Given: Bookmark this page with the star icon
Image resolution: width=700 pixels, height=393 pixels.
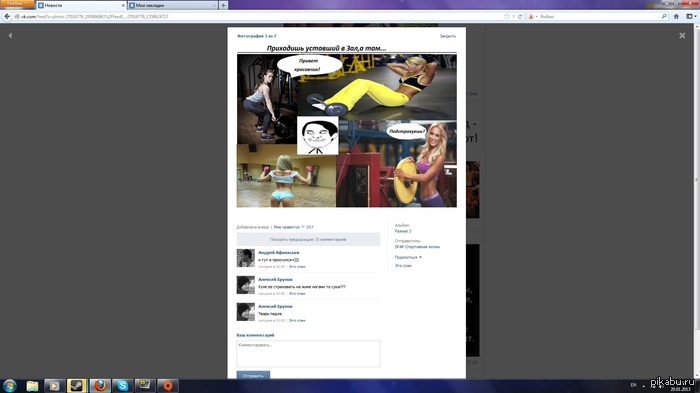Looking at the screenshot, I should point(506,17).
